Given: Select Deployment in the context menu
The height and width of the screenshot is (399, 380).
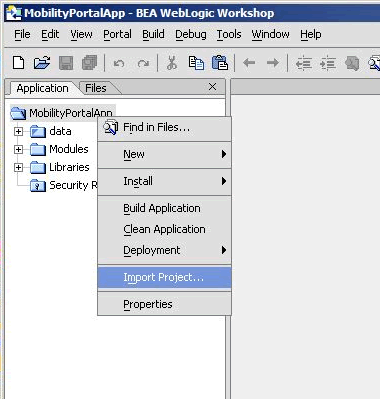Looking at the screenshot, I should tap(164, 250).
